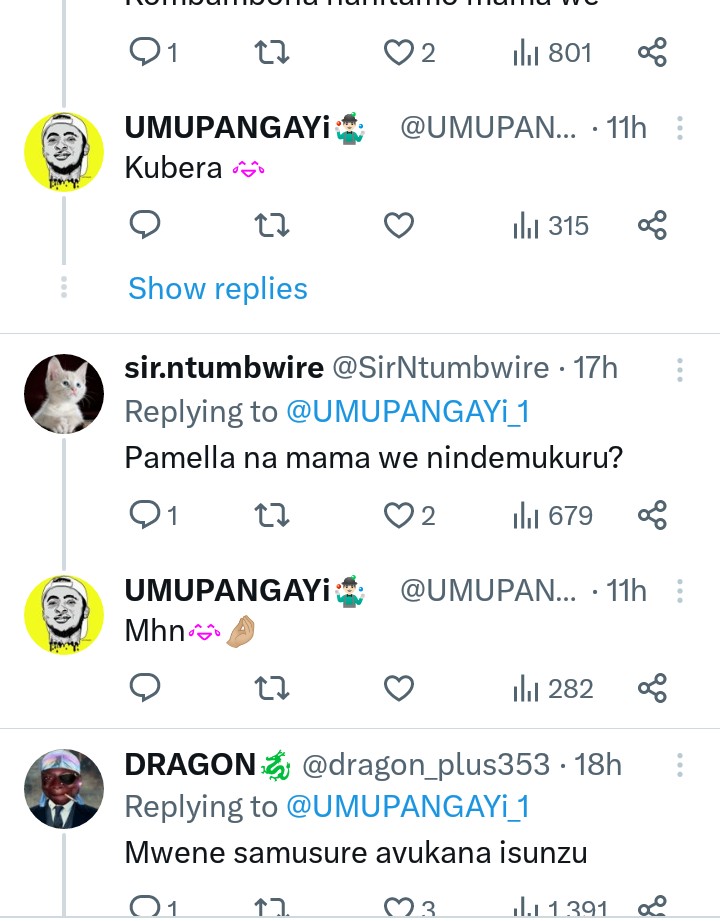Like sir.ntumbwire's tweet with 2 likes
The image size is (720, 921).
[x=399, y=516]
